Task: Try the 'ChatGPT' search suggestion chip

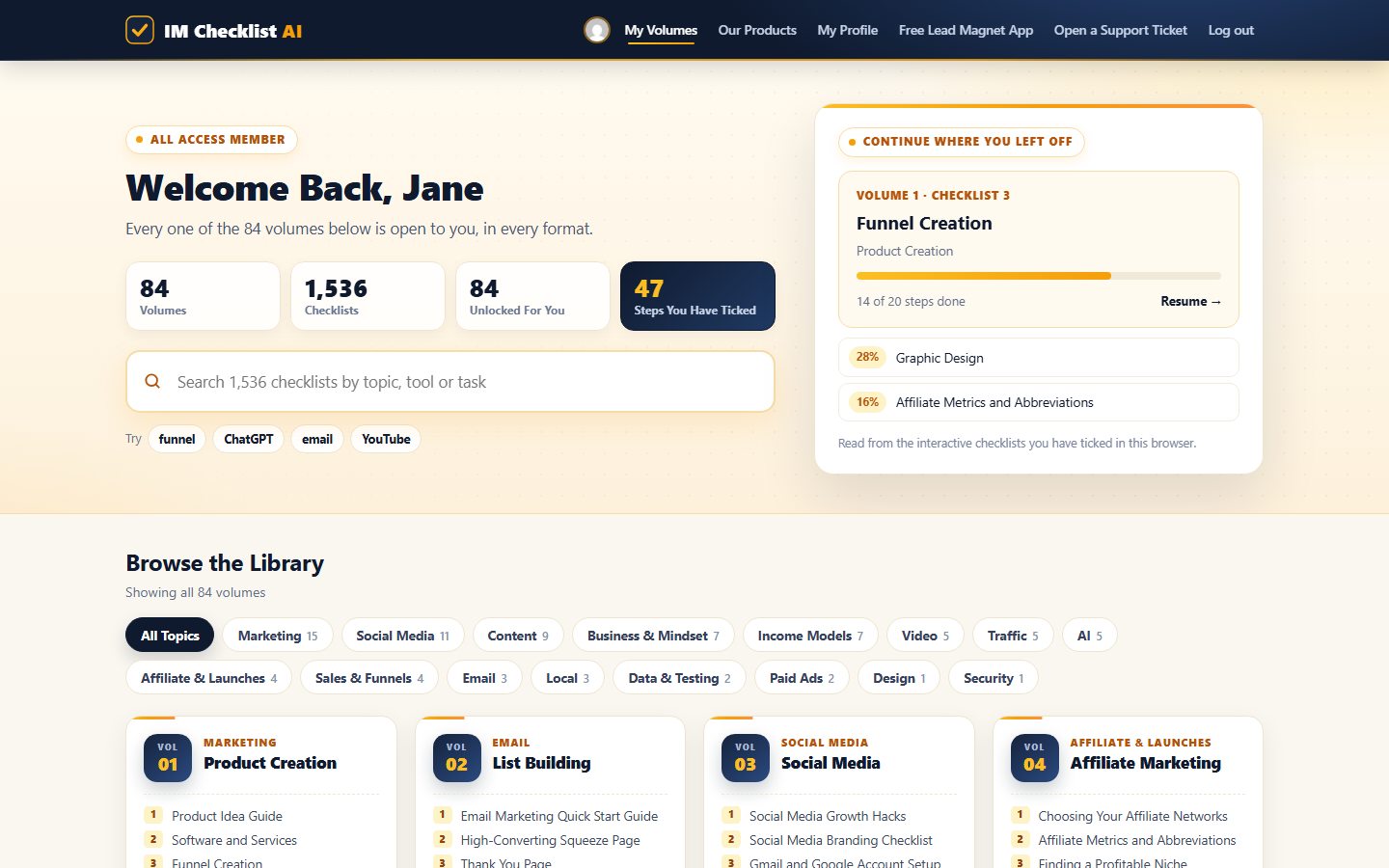Action: 249,439
